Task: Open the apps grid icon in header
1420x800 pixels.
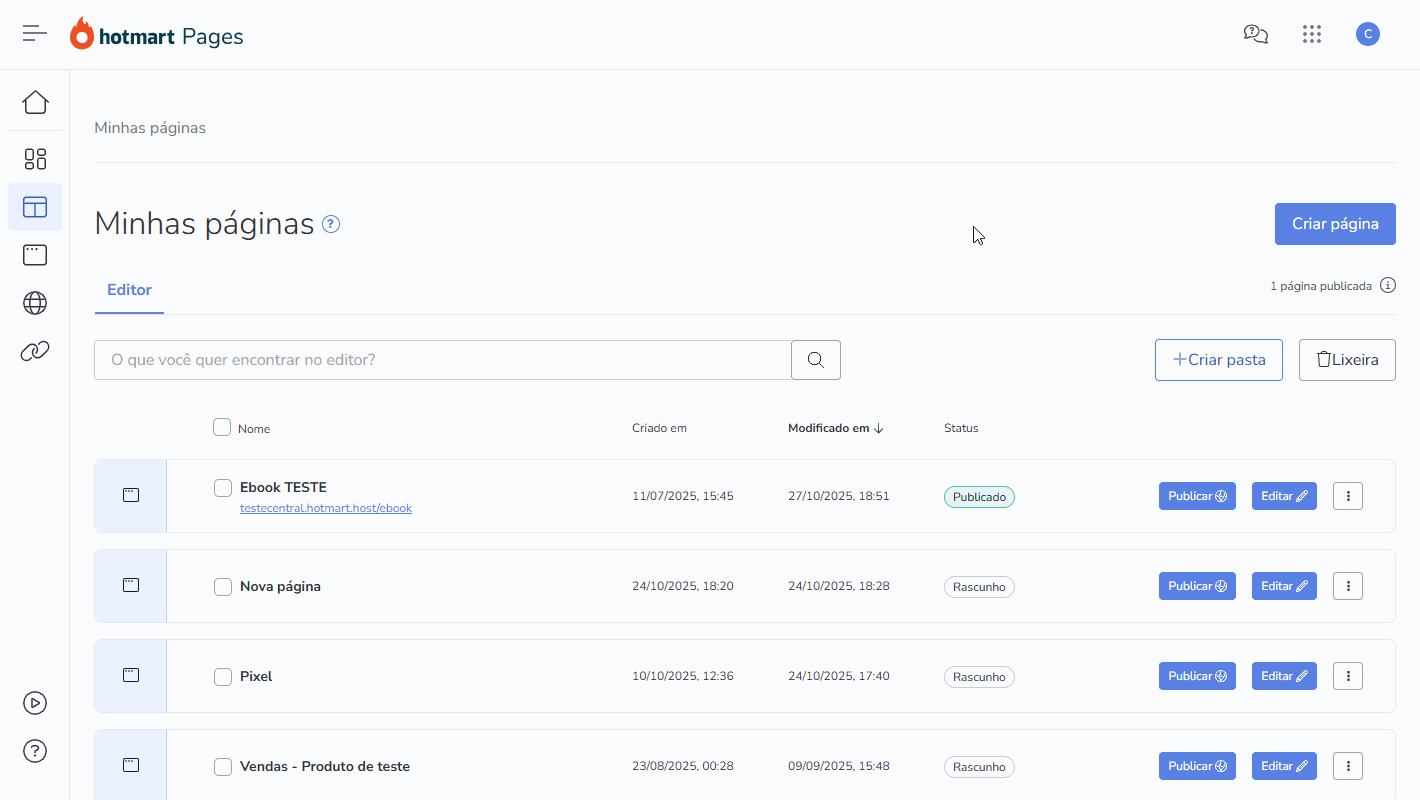Action: point(1312,35)
